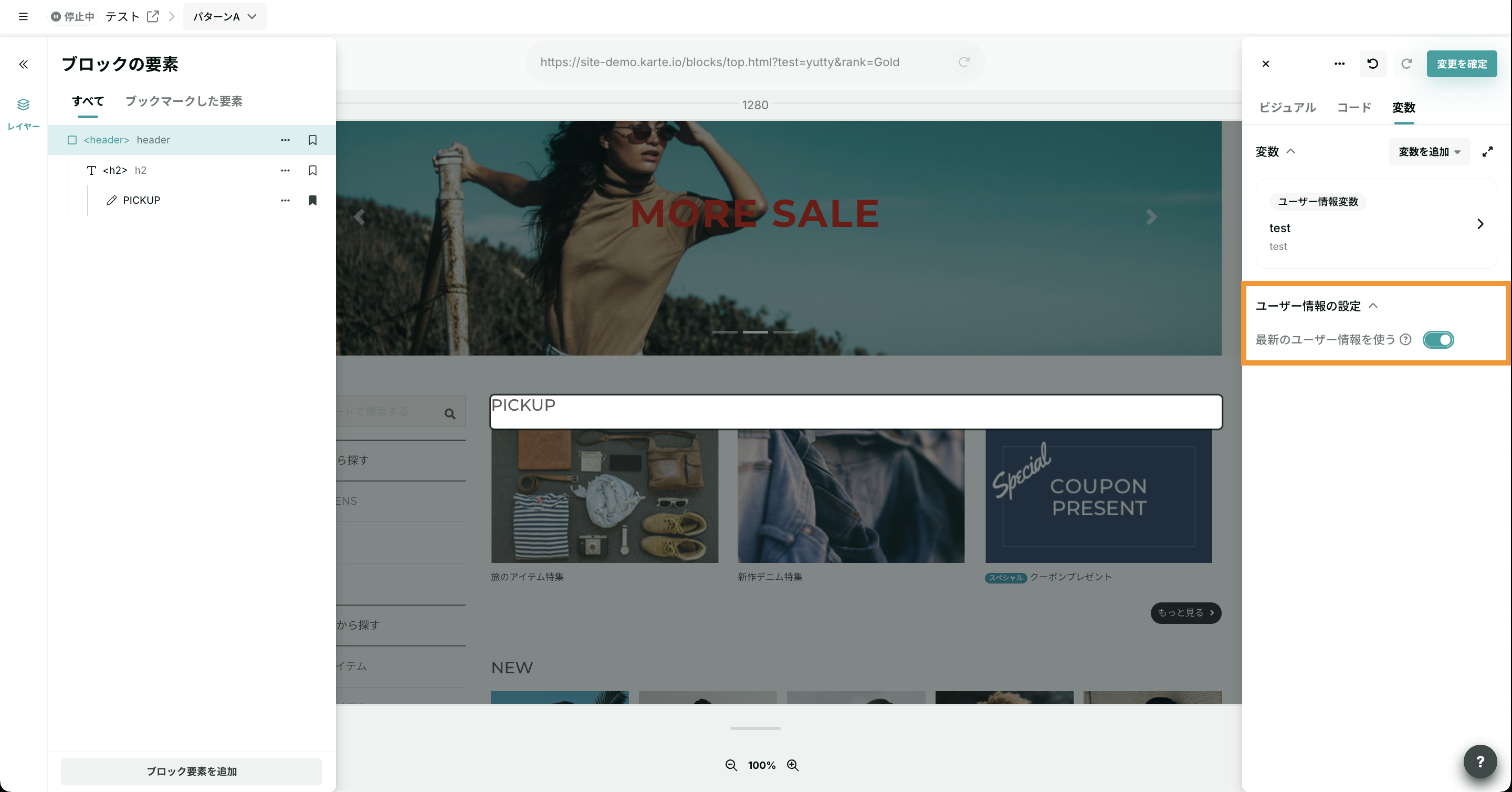Toggle 最新のユーザー情報を使う switch

1438,339
